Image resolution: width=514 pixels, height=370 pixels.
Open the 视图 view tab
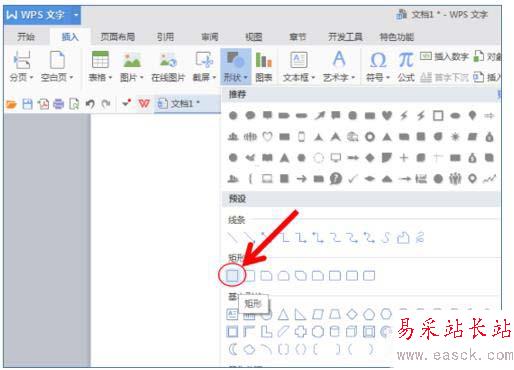254,37
